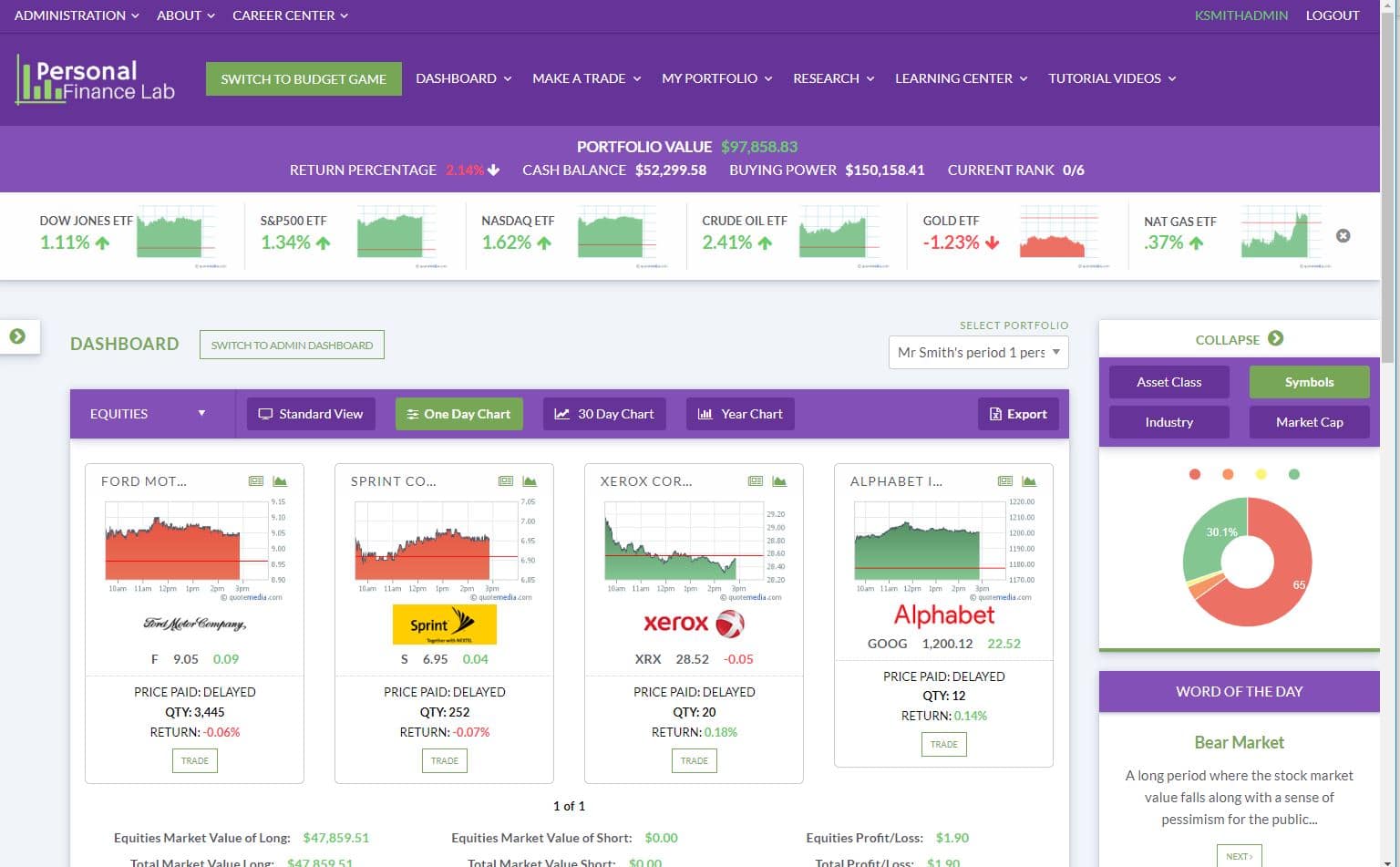Expand the Dashboard nav menu

464,78
